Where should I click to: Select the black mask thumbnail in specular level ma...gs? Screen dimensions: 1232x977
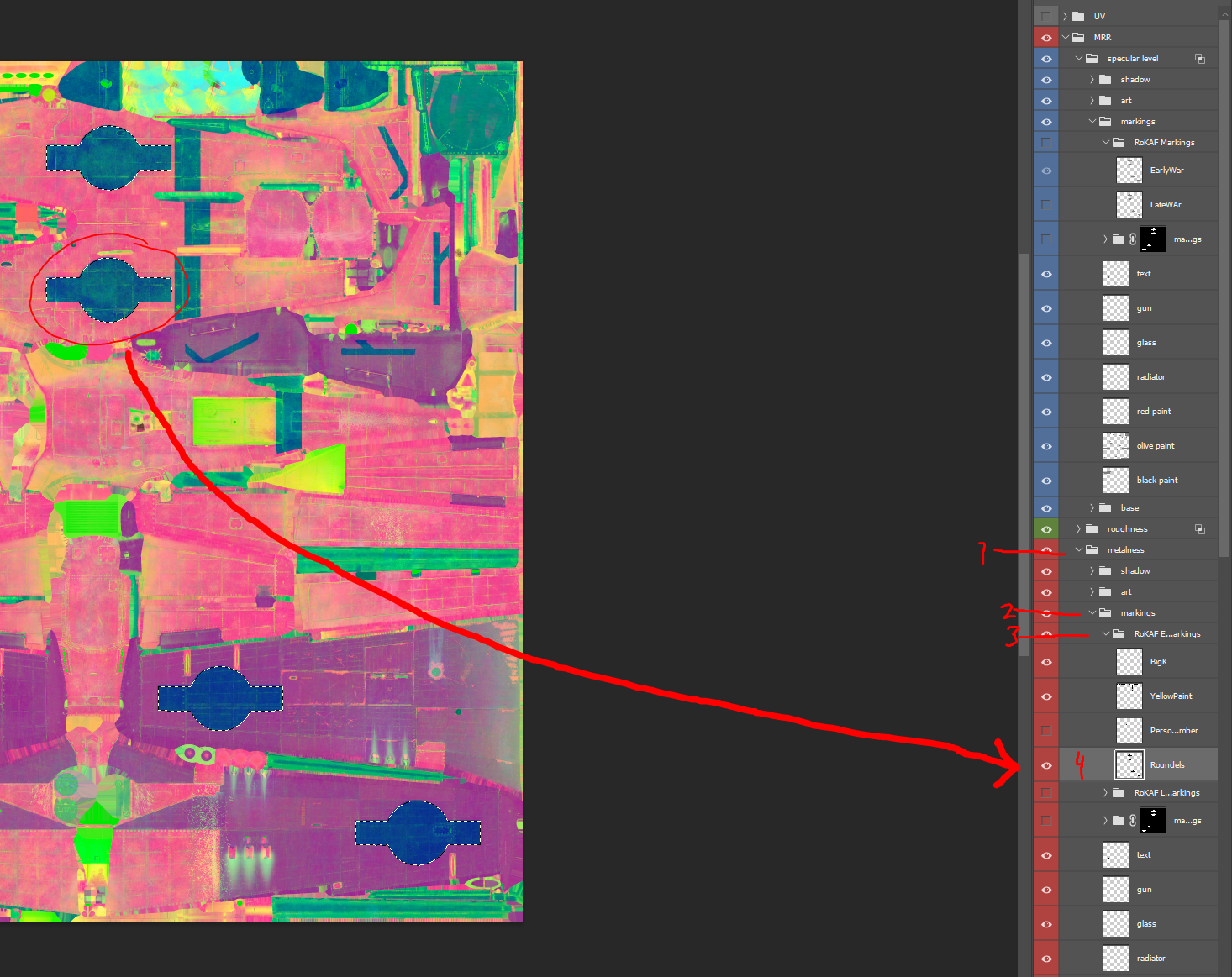[x=1153, y=239]
